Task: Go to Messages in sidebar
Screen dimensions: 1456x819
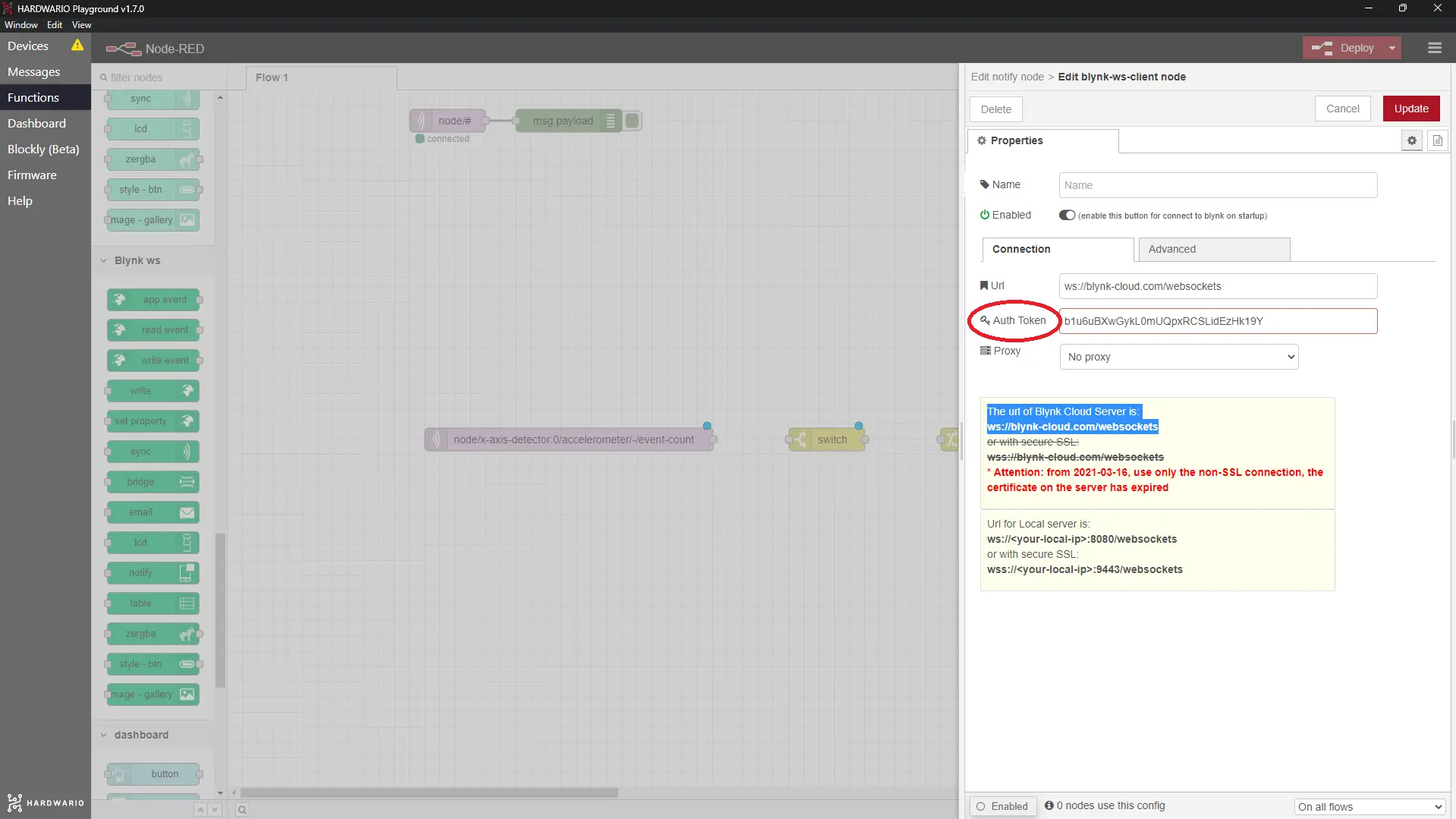Action: tap(46, 72)
